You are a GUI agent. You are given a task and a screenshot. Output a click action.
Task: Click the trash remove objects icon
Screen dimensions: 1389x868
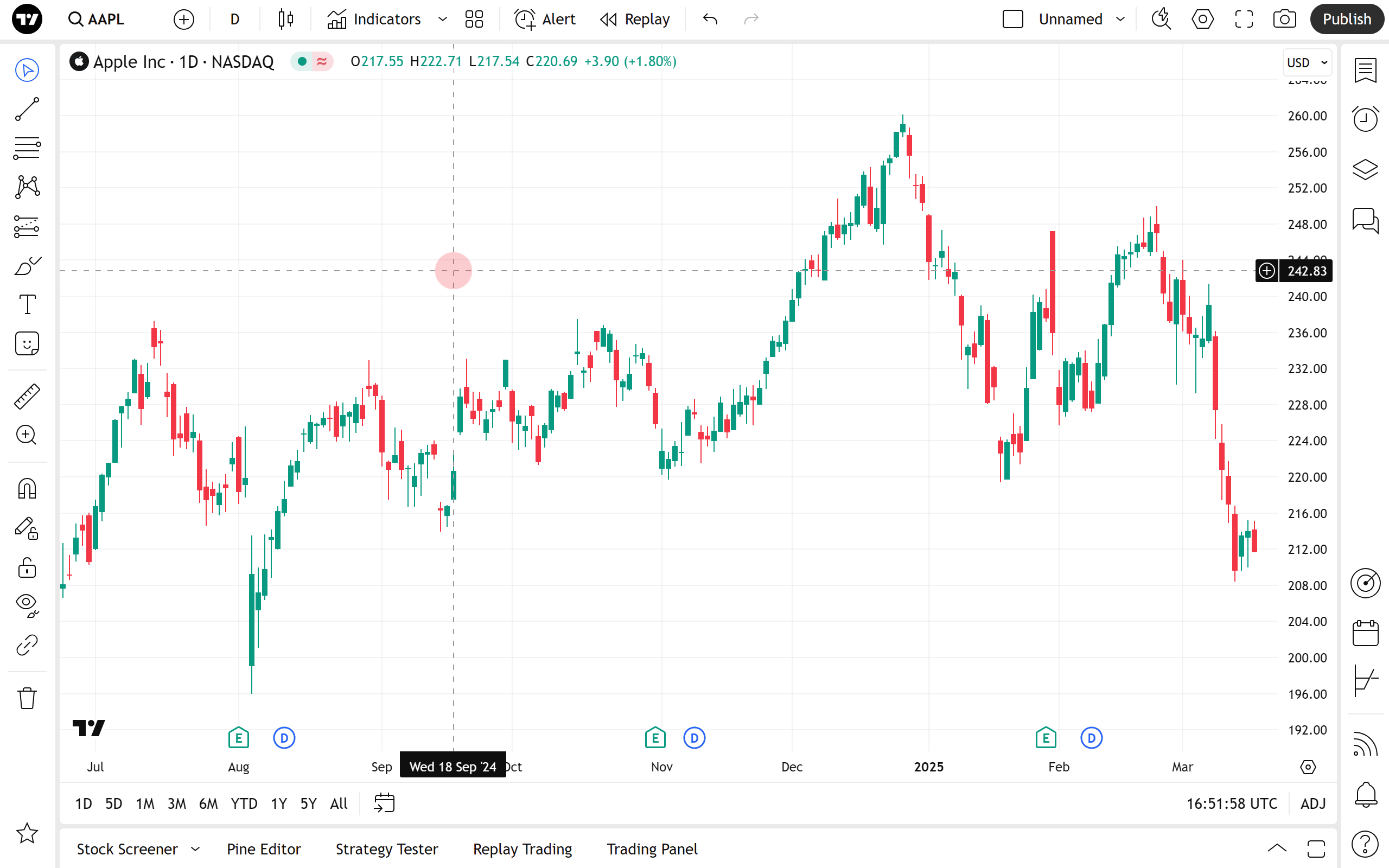click(27, 699)
